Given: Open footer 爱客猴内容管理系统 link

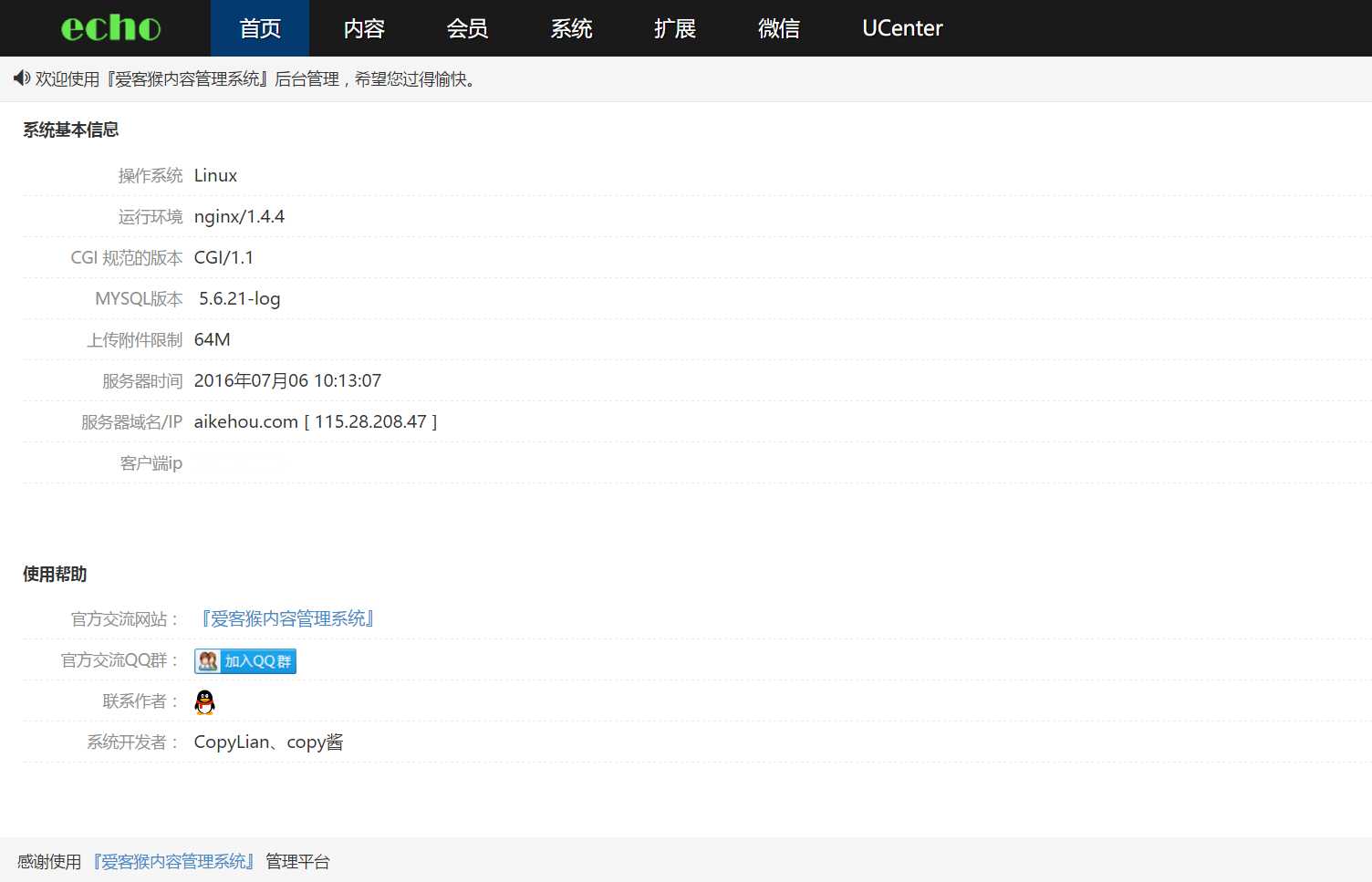Looking at the screenshot, I should (173, 862).
